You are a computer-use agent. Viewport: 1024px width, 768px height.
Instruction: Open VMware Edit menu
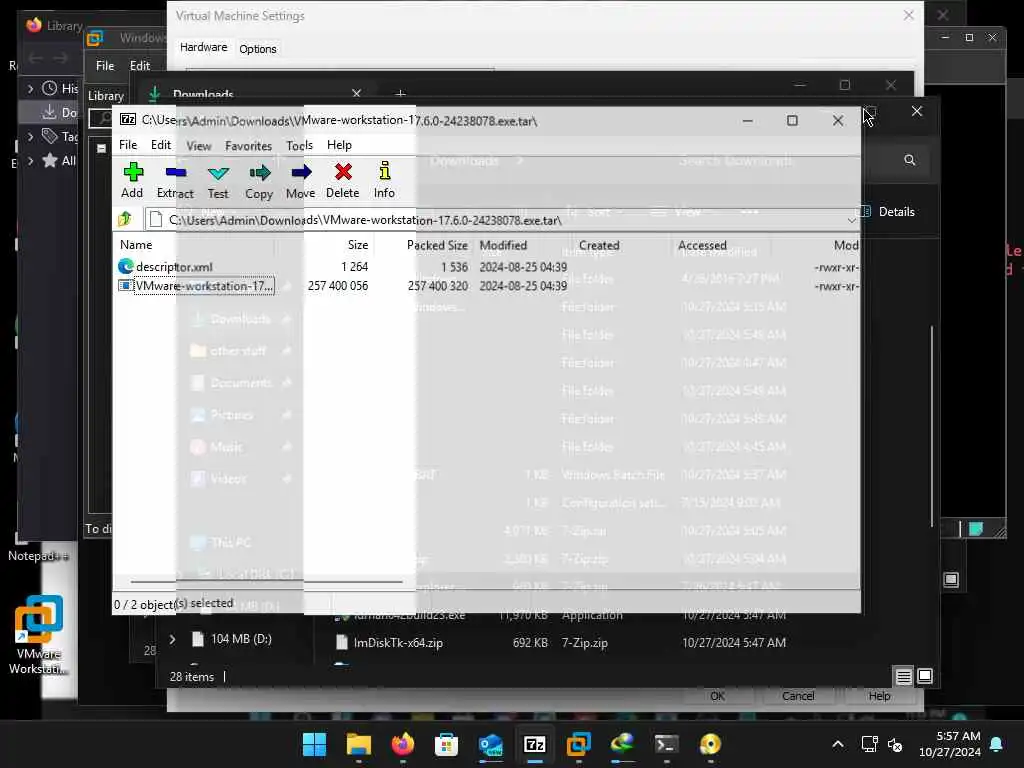[x=140, y=65]
